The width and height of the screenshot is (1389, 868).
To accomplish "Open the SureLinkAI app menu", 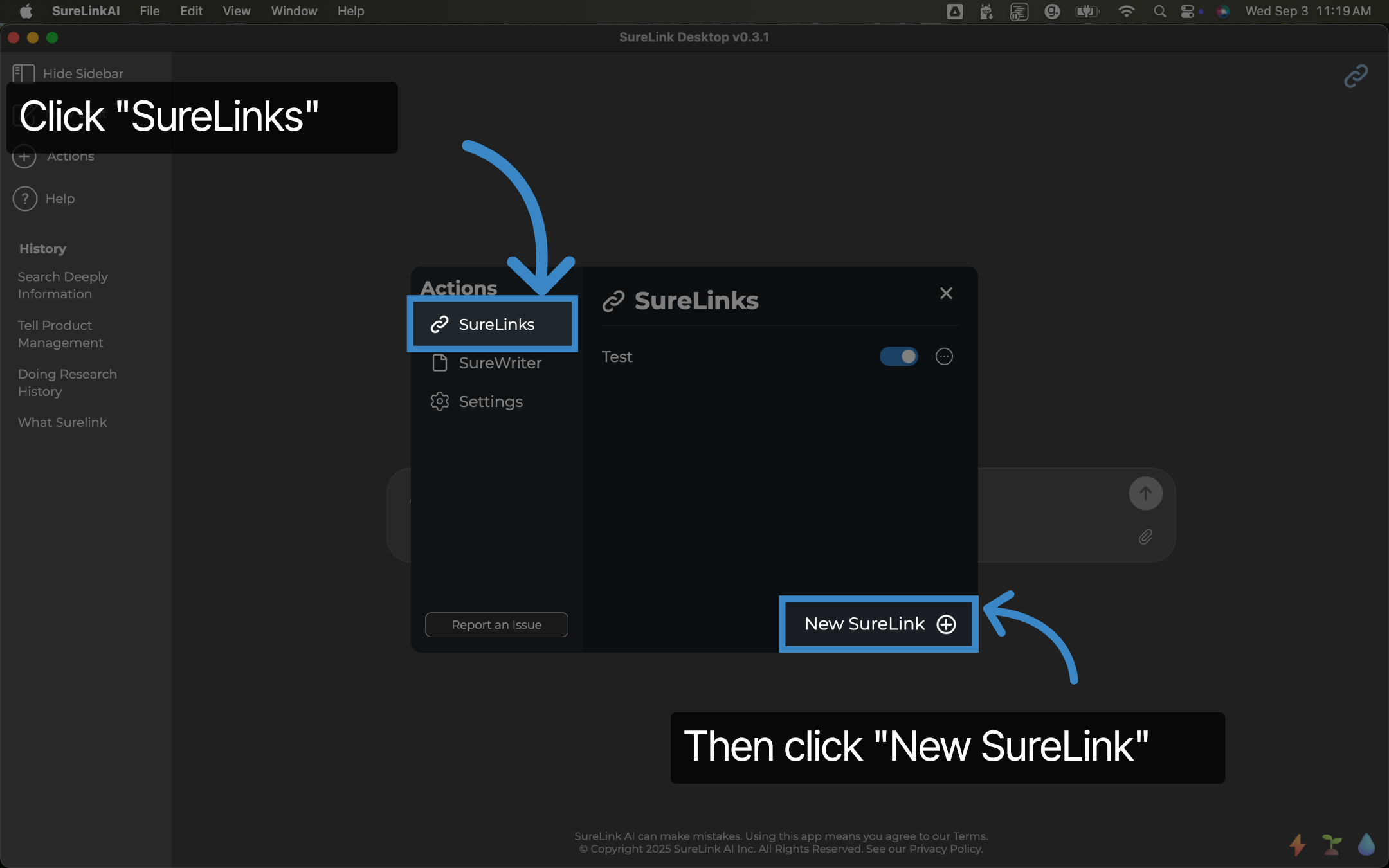I will coord(86,11).
